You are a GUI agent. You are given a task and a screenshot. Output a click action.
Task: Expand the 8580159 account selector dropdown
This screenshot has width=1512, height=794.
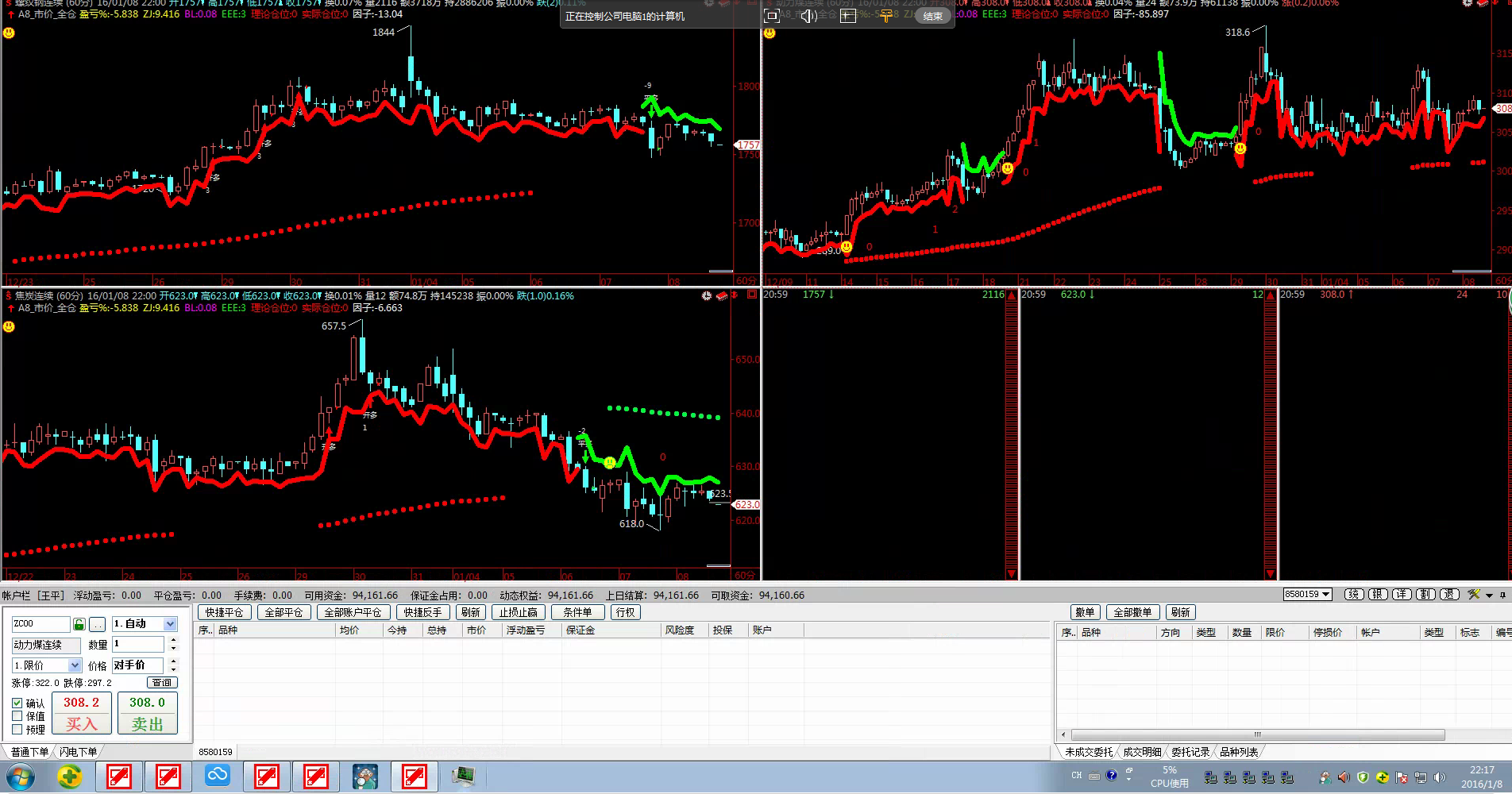(1326, 595)
